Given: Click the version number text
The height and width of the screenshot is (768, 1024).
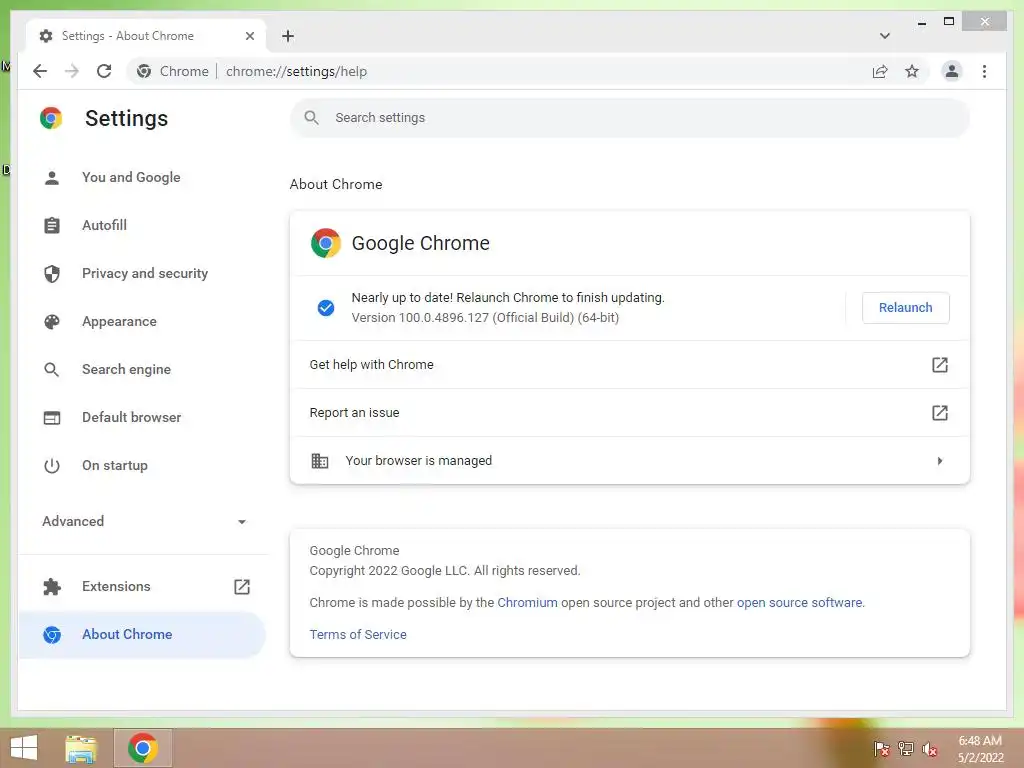Looking at the screenshot, I should tap(485, 317).
